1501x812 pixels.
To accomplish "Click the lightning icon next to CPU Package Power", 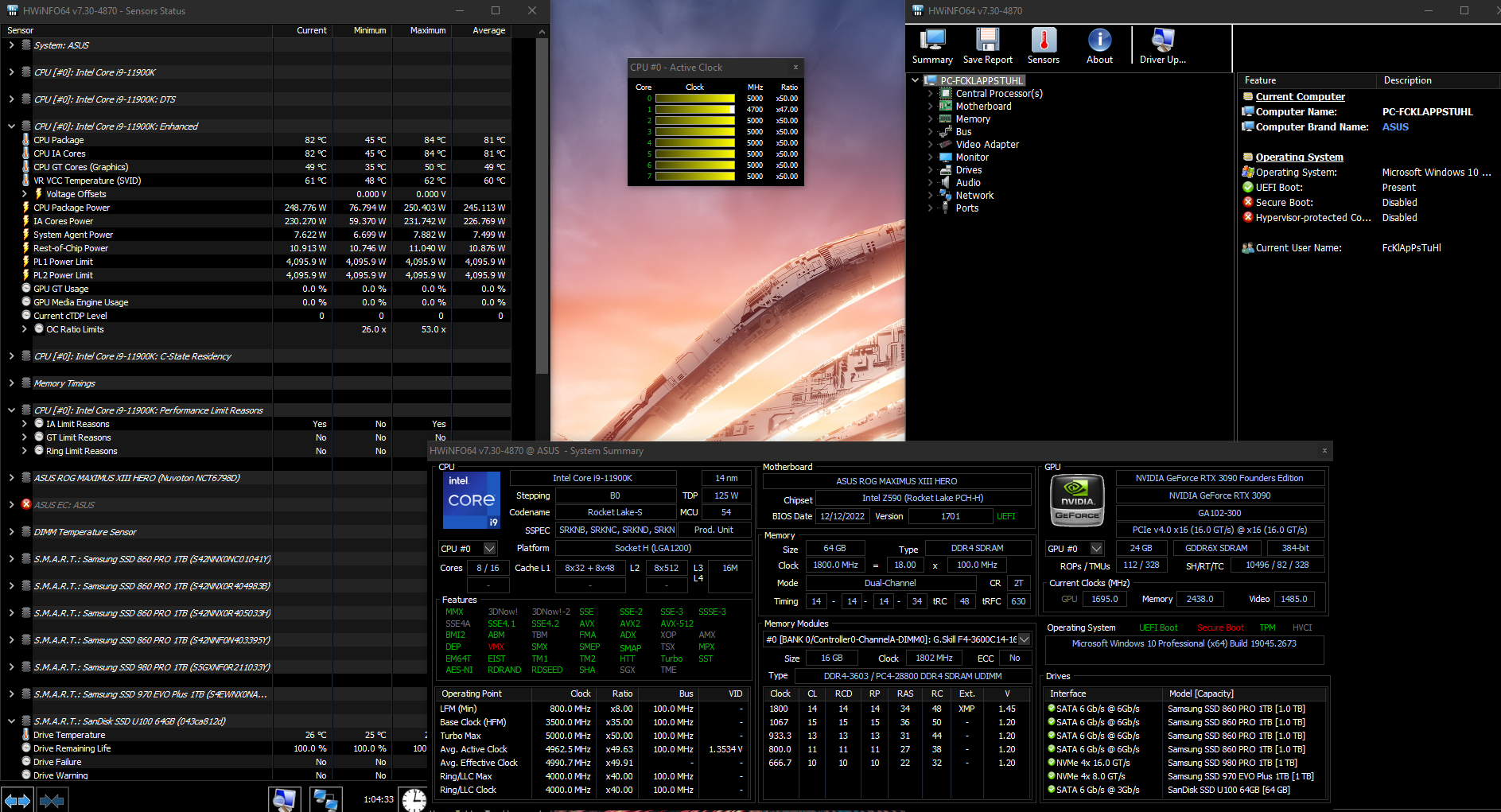I will pos(26,207).
